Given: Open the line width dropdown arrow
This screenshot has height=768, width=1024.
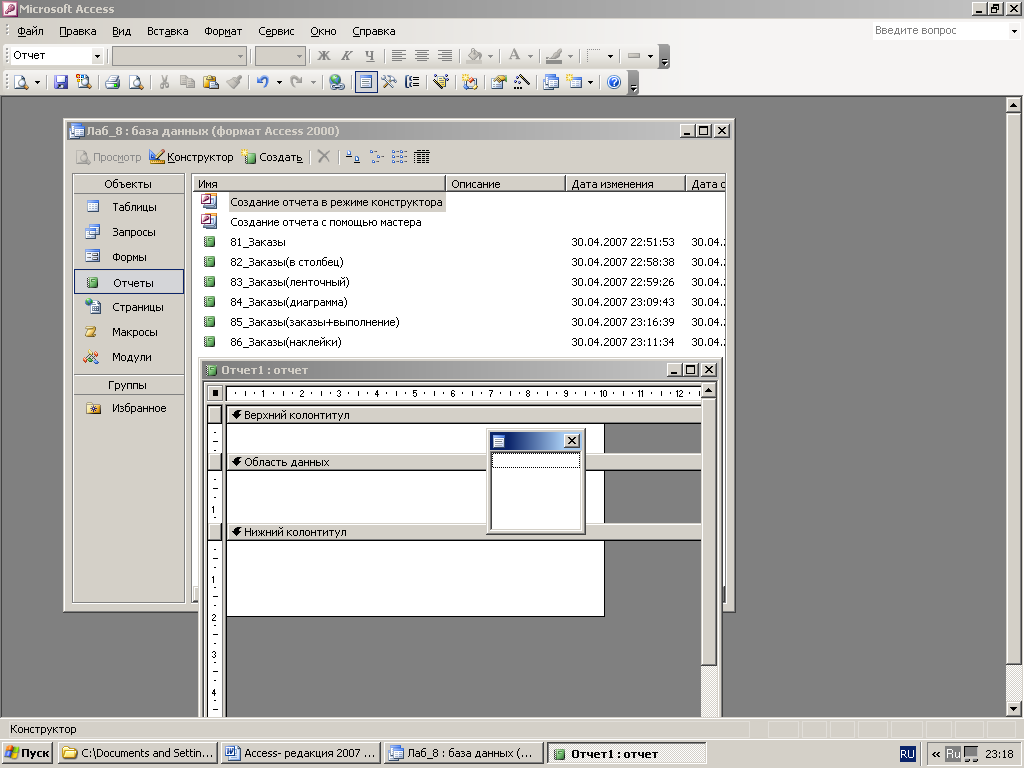Looking at the screenshot, I should pos(611,56).
